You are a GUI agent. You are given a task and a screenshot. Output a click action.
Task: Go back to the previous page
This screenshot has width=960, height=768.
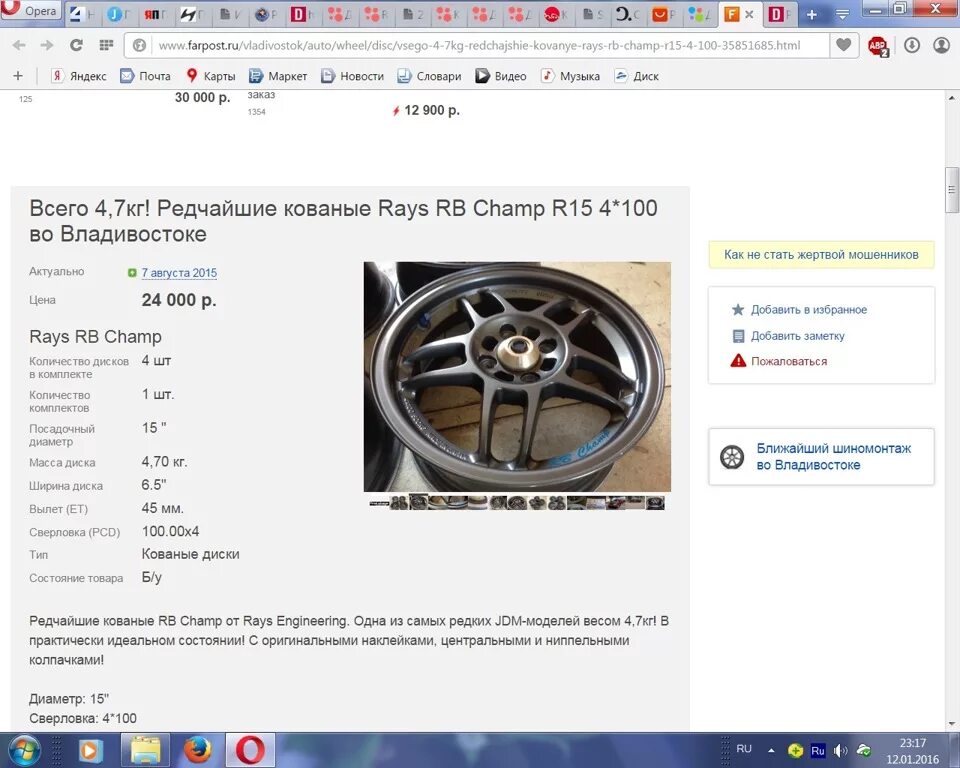click(19, 45)
